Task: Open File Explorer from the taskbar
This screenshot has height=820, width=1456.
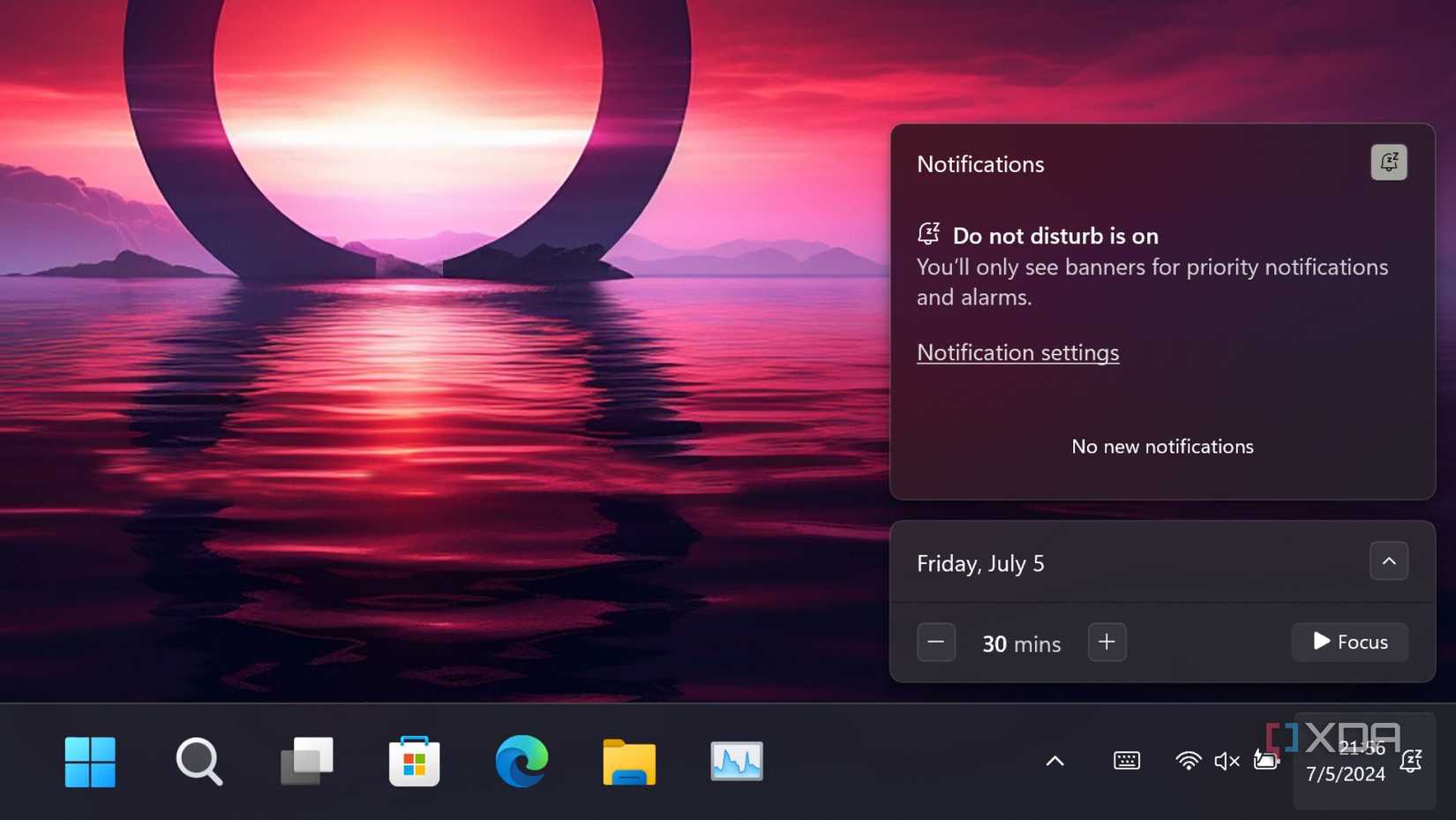Action: [629, 762]
